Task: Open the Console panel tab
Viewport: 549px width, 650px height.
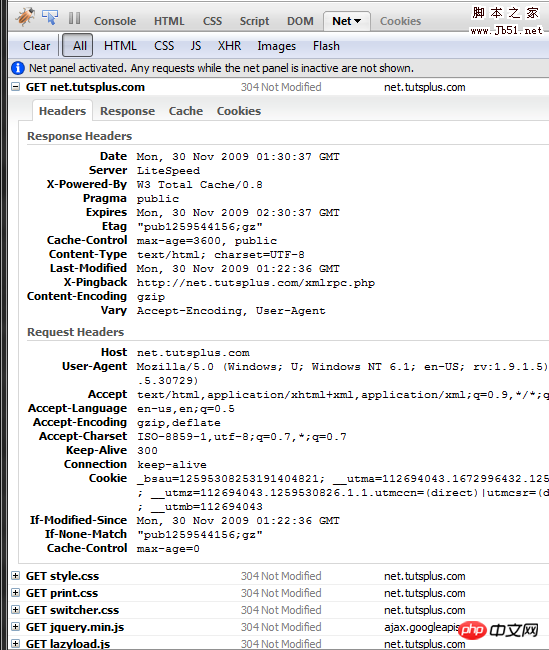Action: [x=115, y=21]
